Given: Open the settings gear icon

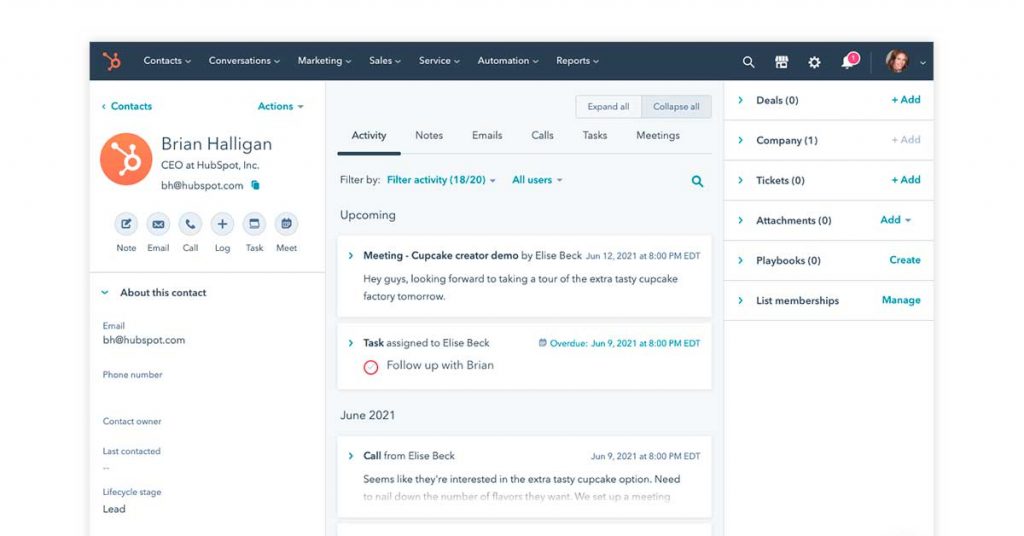Looking at the screenshot, I should [814, 62].
